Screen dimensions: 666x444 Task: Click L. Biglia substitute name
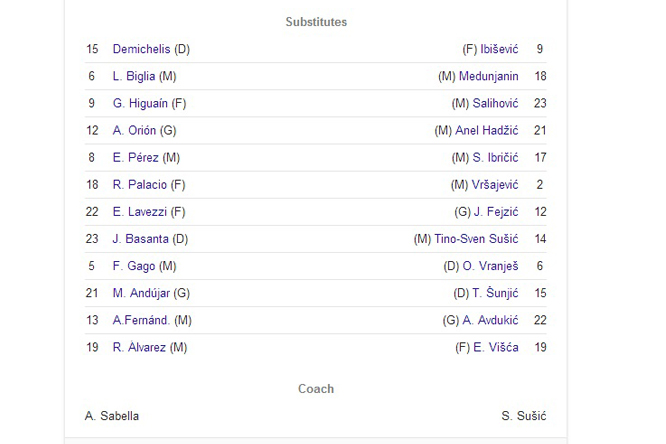coord(134,76)
